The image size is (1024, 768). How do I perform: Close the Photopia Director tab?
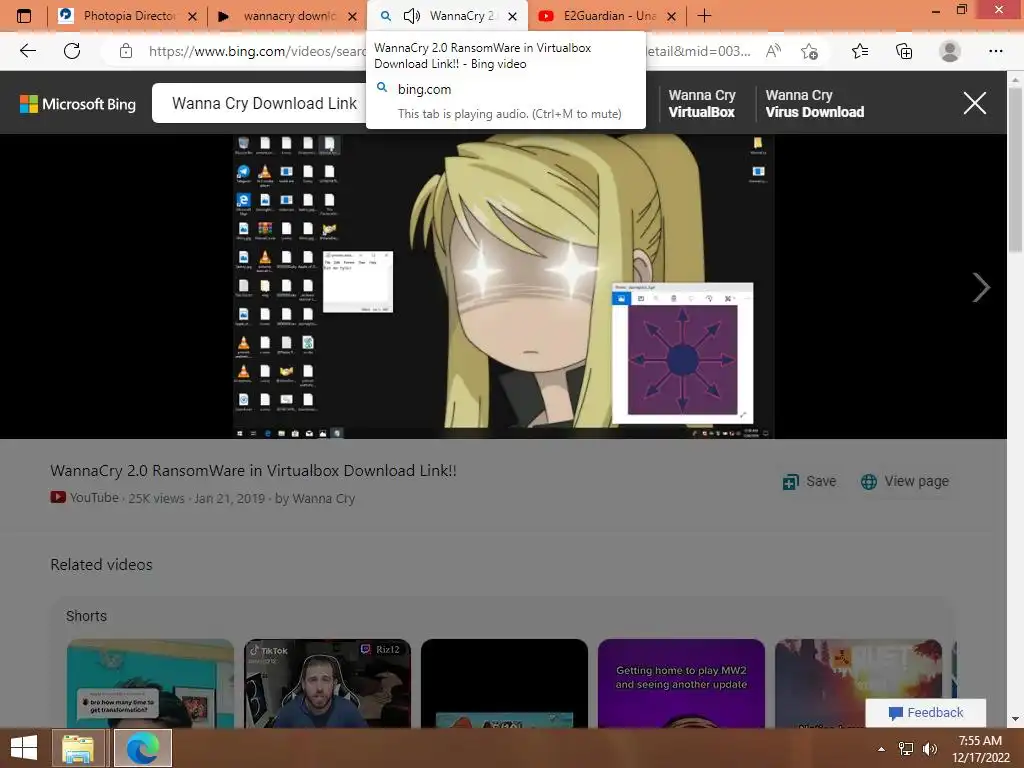(193, 16)
